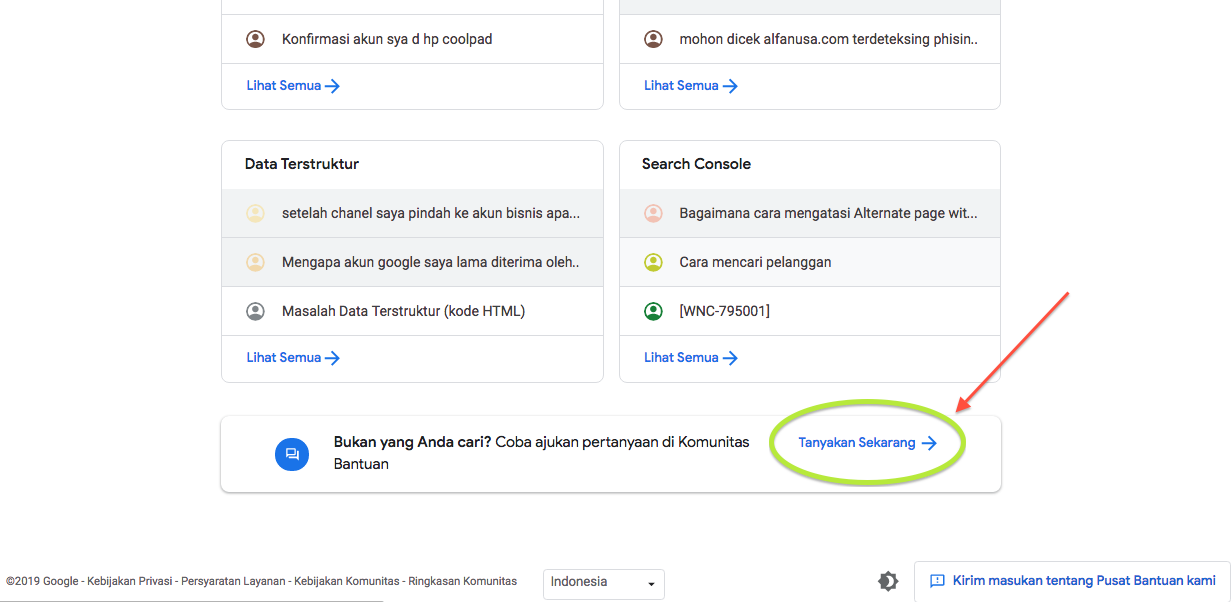Click the Tanyakan Sekarang link
The height and width of the screenshot is (602, 1231).
[867, 443]
